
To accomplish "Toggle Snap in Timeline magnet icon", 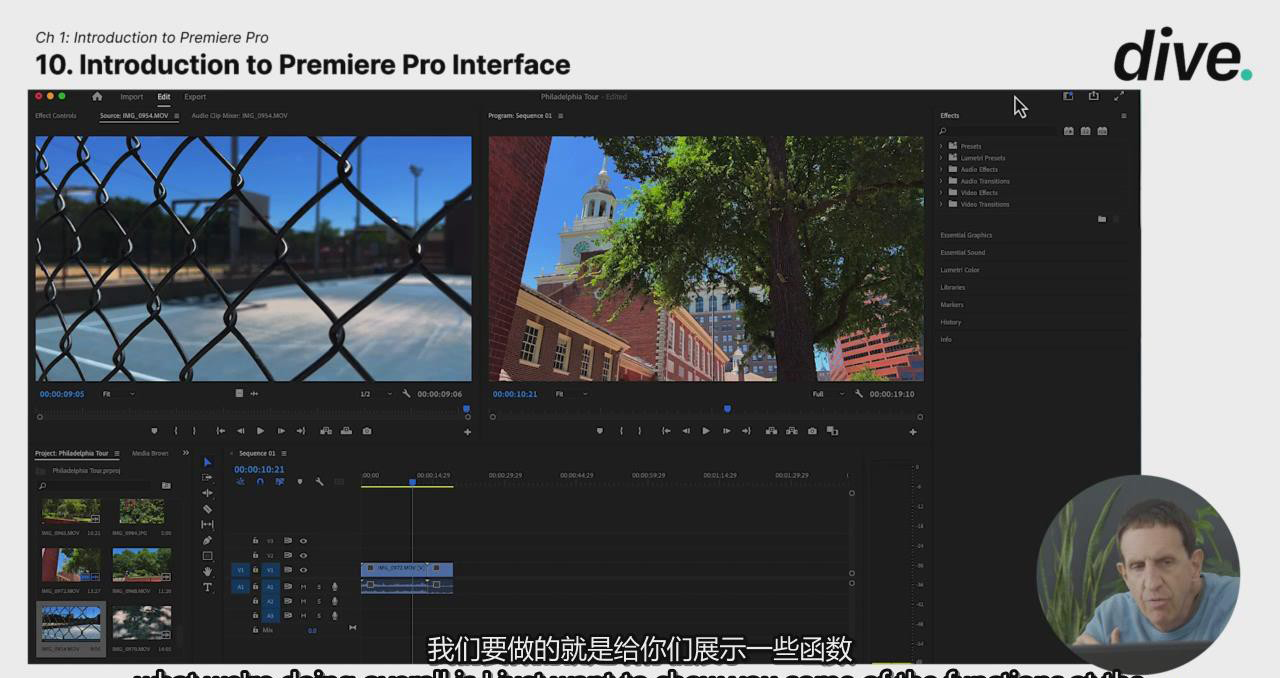I will tap(260, 482).
